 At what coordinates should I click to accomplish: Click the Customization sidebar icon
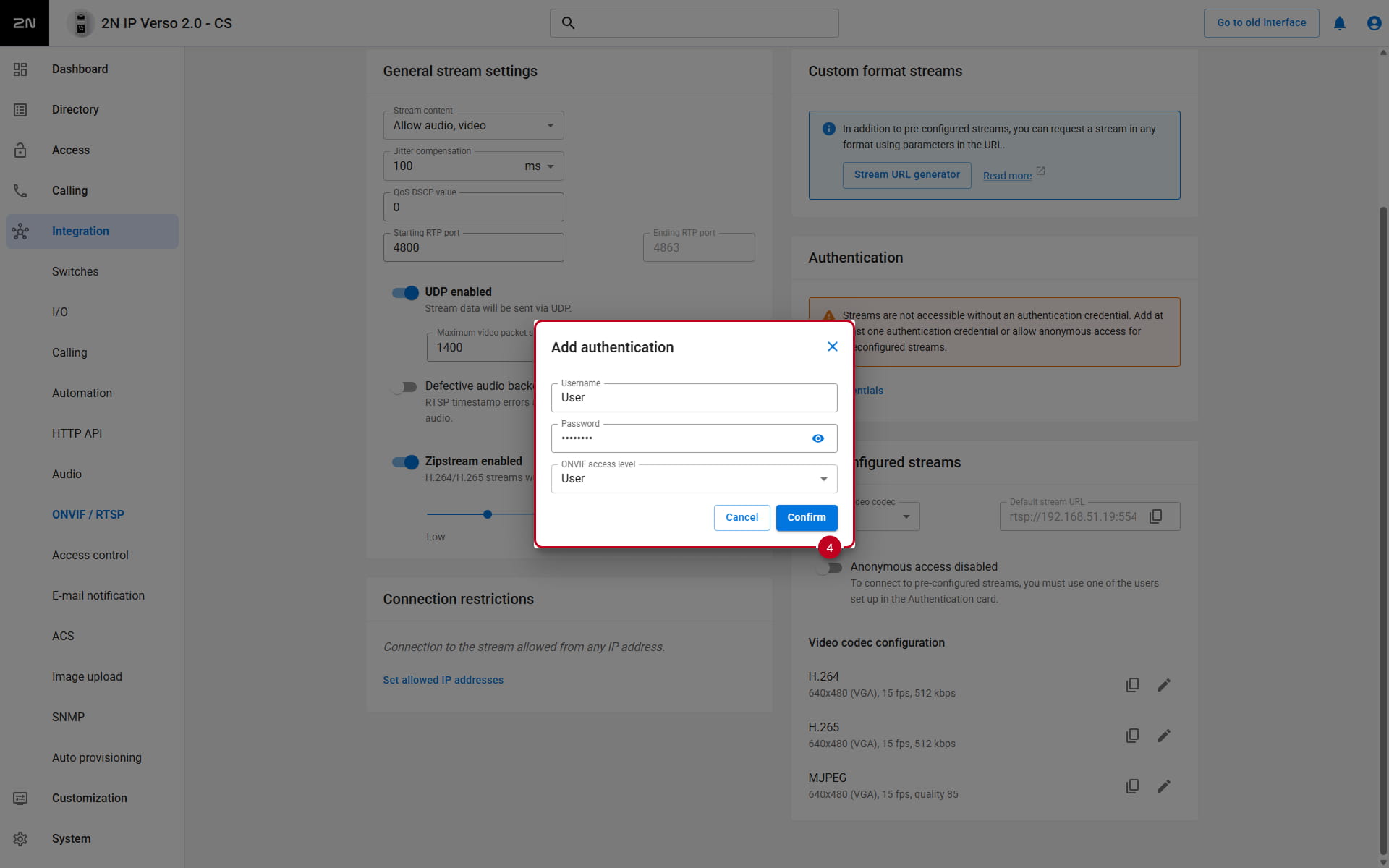click(20, 799)
